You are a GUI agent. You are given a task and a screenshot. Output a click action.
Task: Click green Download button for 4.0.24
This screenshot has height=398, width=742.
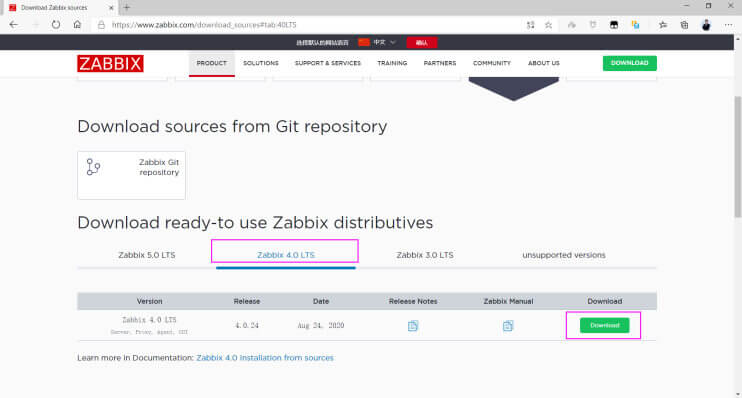coord(604,325)
